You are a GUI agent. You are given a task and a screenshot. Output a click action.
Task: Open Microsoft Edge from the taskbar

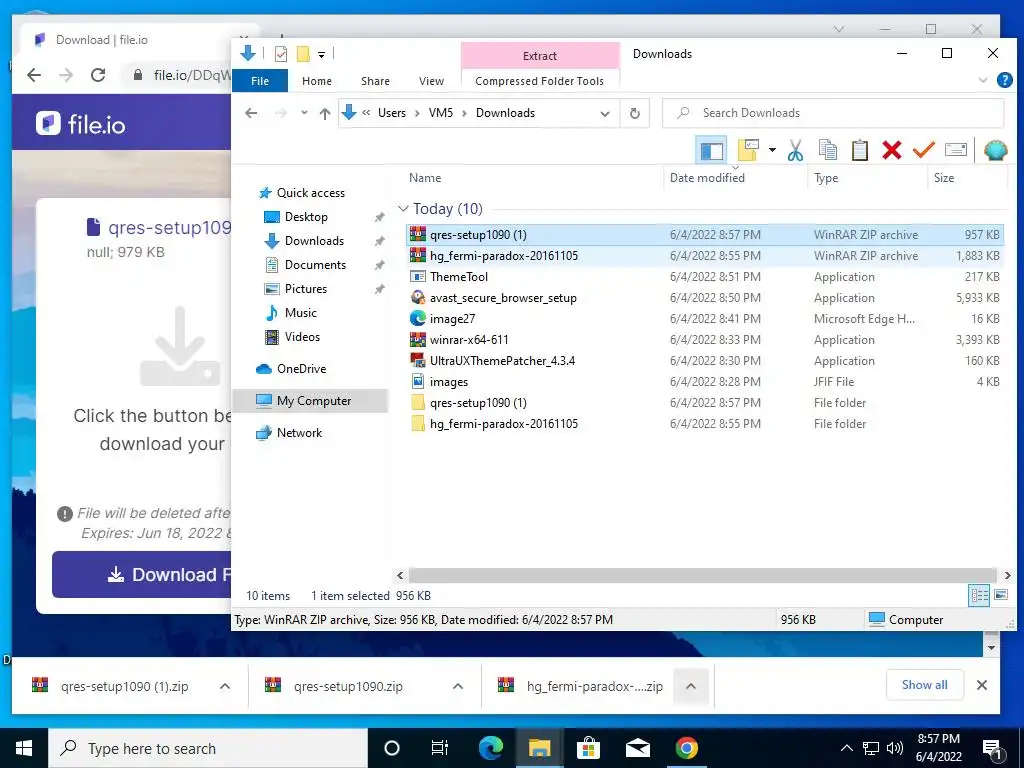(491, 748)
